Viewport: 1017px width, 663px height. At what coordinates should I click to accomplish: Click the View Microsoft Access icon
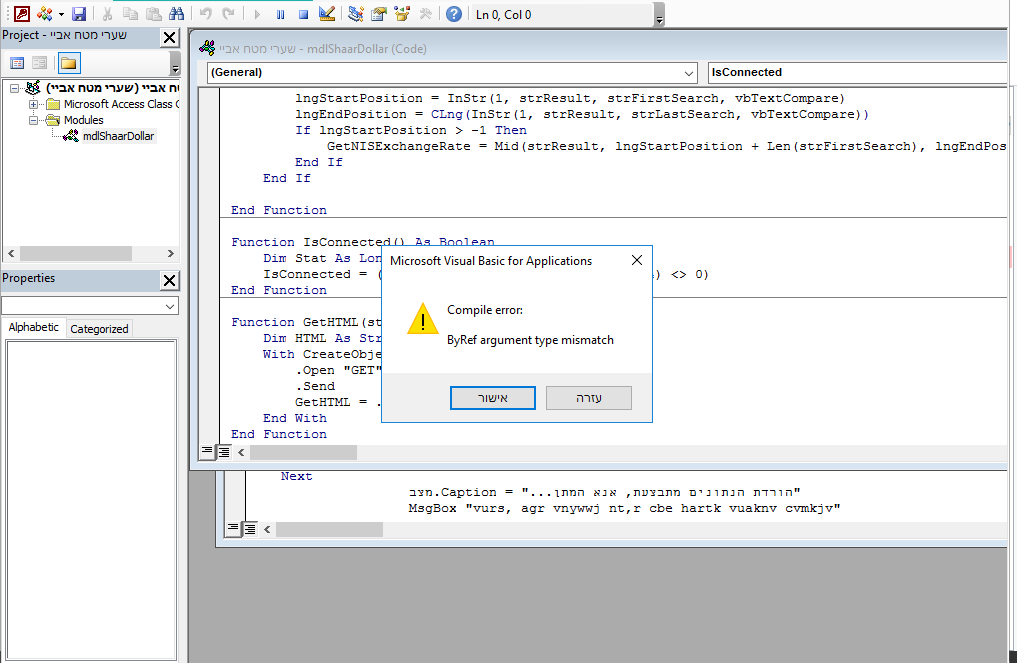pos(22,14)
